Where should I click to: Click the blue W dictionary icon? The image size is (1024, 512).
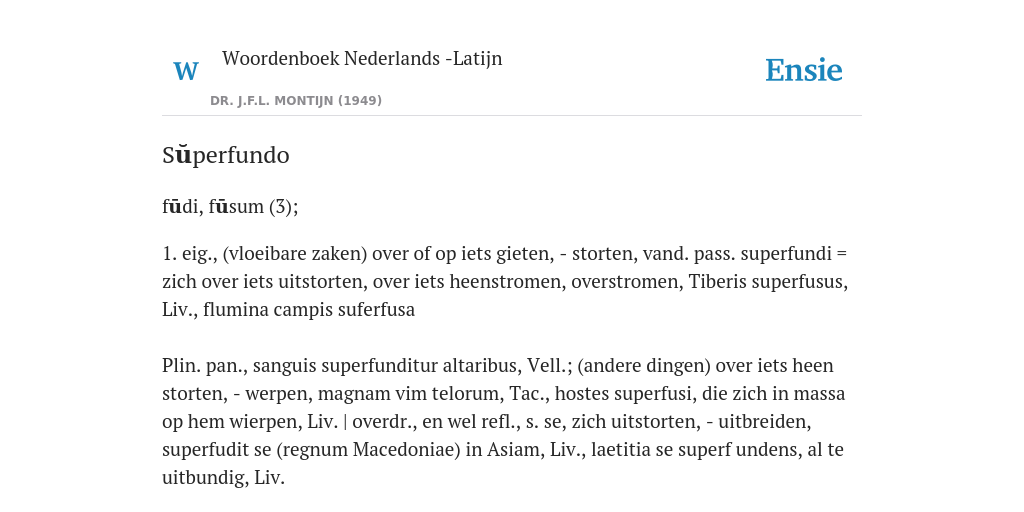pyautogui.click(x=185, y=71)
